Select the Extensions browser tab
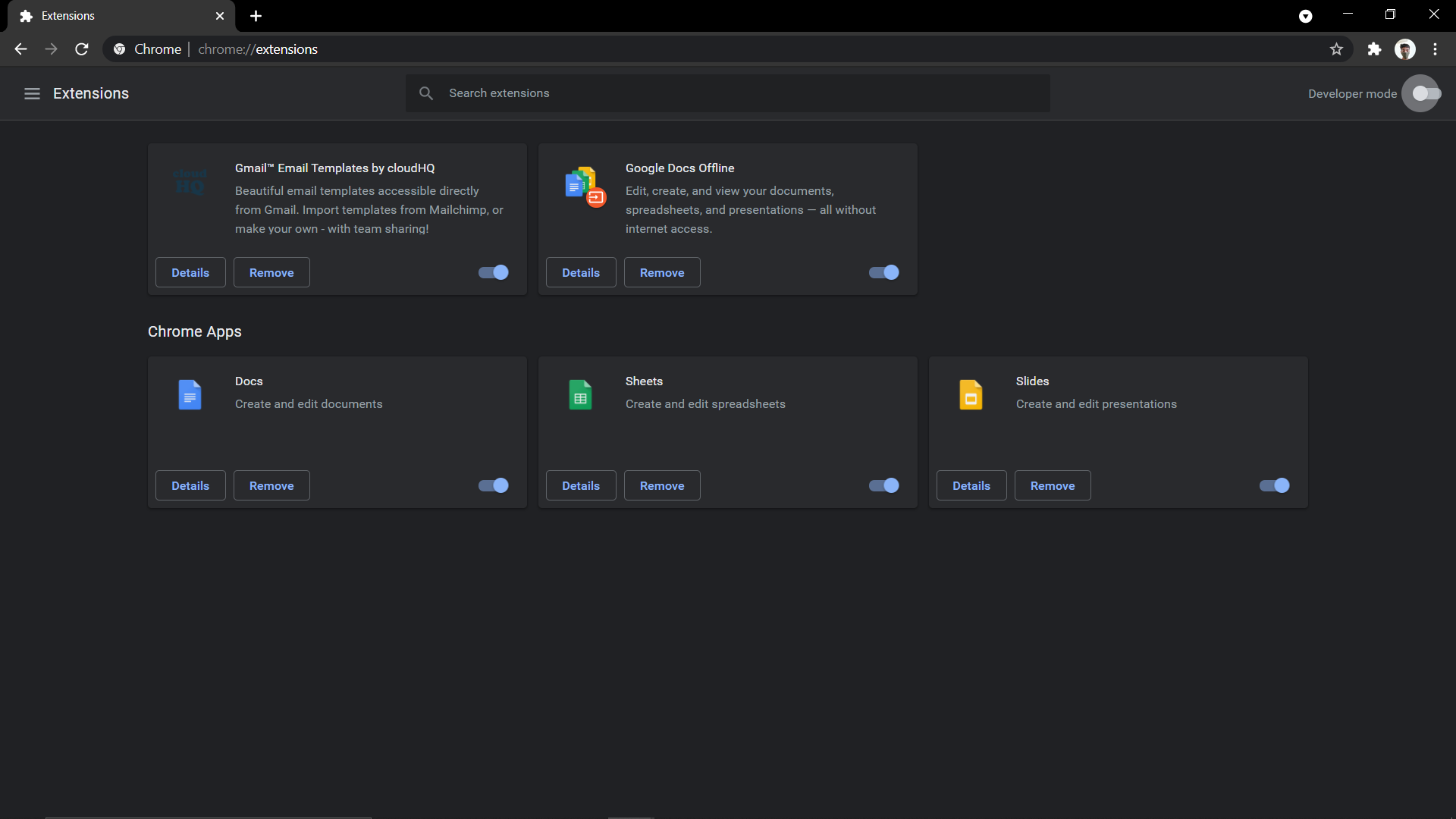 [x=114, y=16]
